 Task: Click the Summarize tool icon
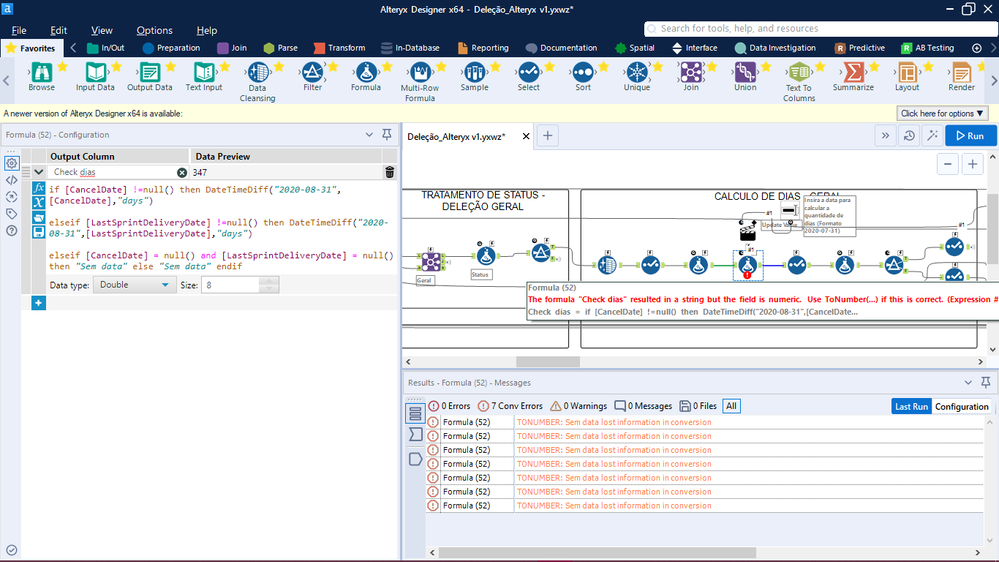pos(853,78)
